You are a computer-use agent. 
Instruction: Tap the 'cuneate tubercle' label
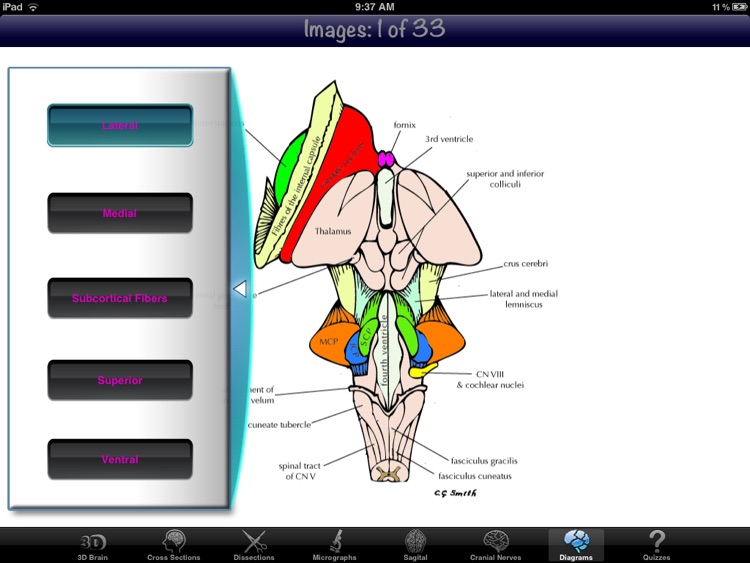(x=279, y=425)
